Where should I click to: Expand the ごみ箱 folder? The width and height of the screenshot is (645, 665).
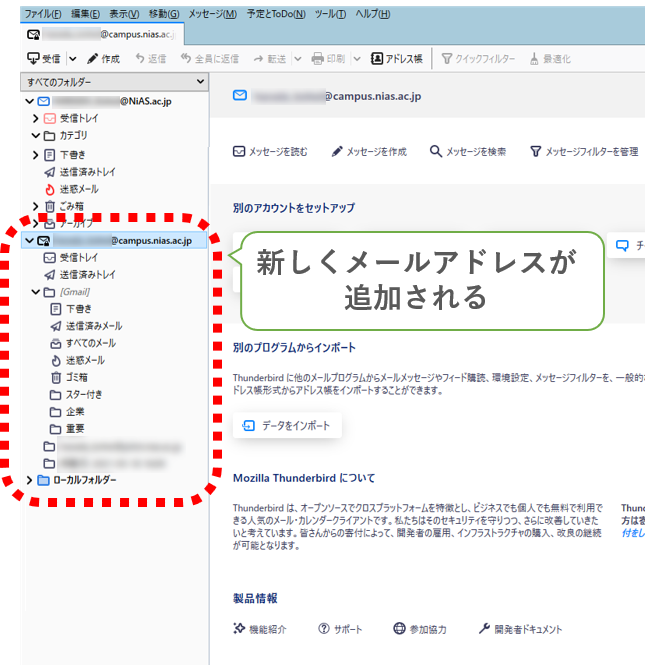pos(36,207)
